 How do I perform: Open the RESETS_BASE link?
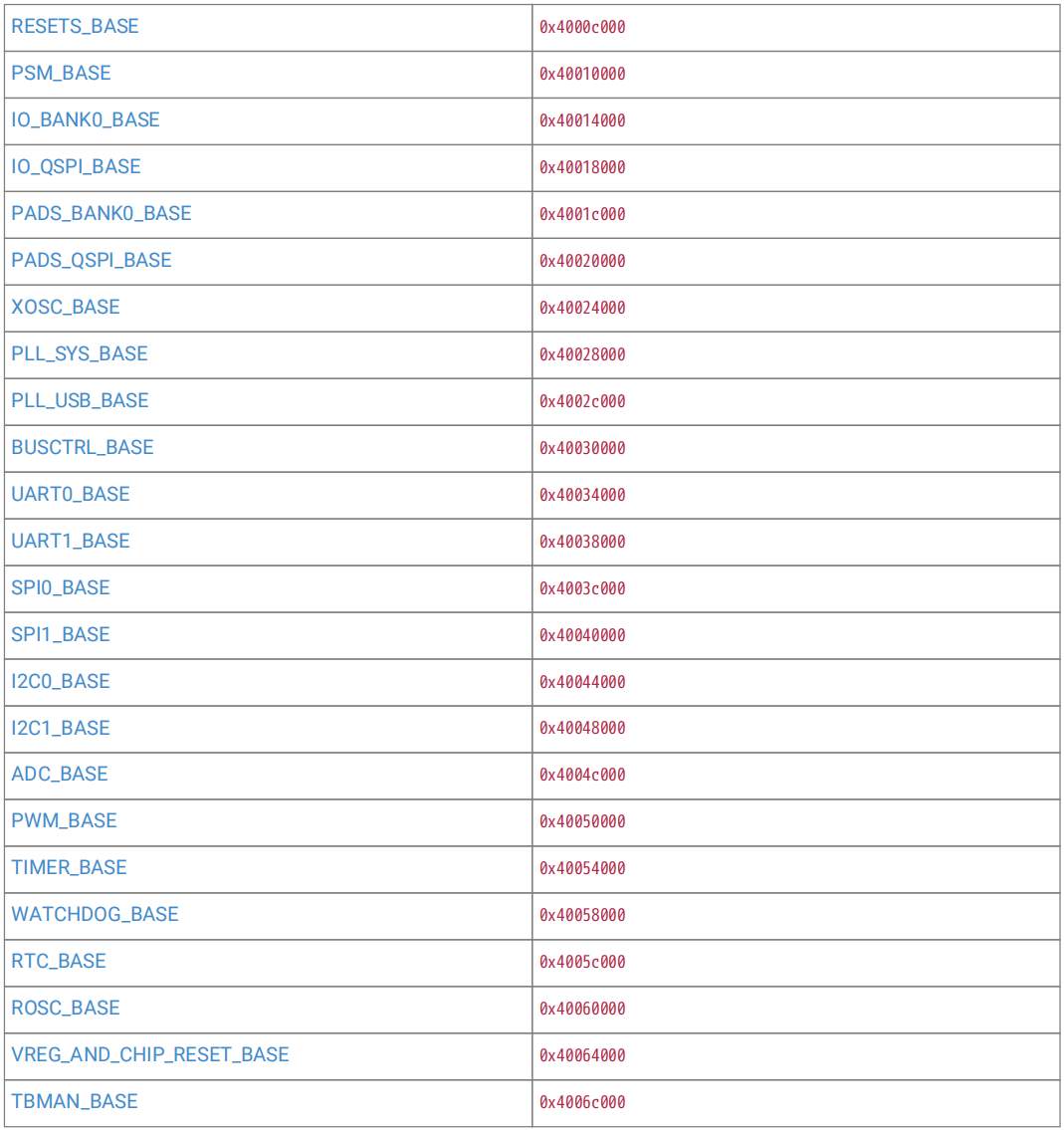tap(75, 27)
